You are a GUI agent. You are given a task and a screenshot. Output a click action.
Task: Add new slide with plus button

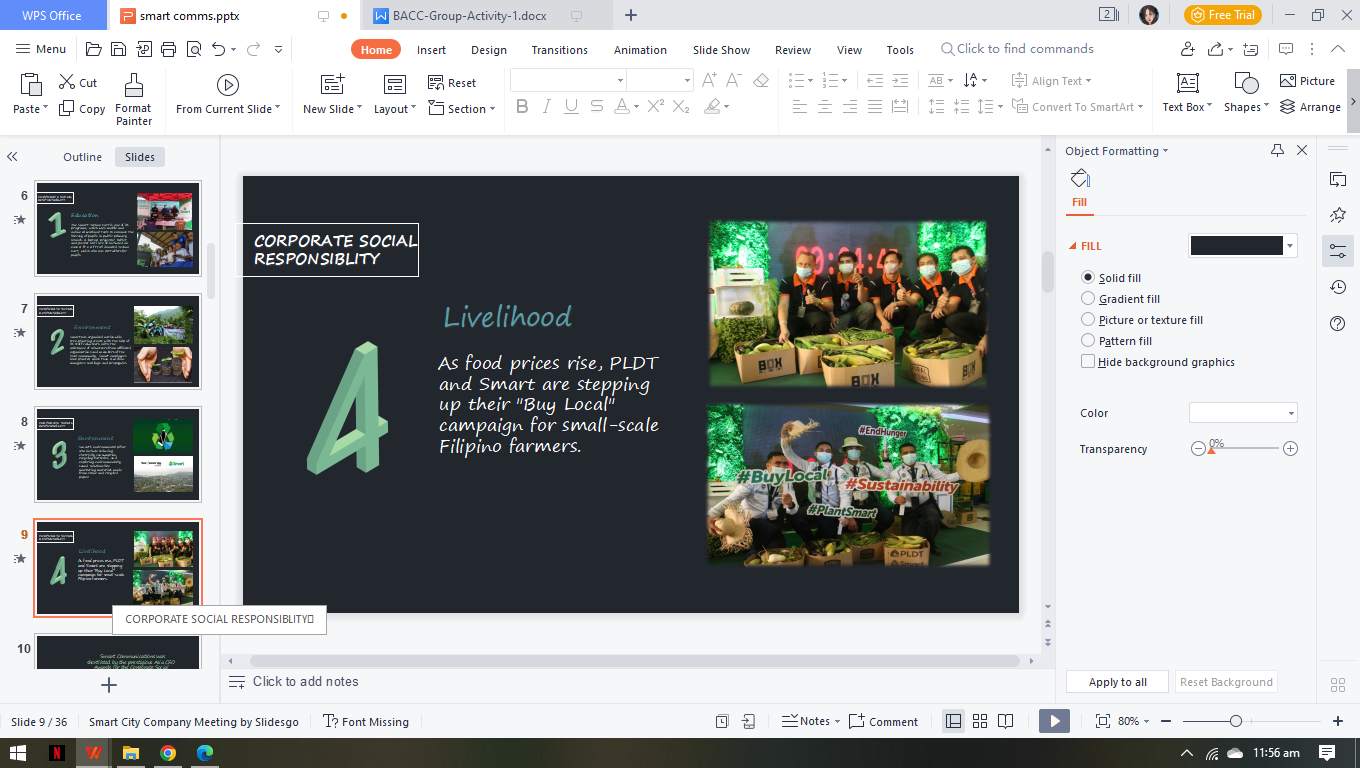pyautogui.click(x=110, y=685)
